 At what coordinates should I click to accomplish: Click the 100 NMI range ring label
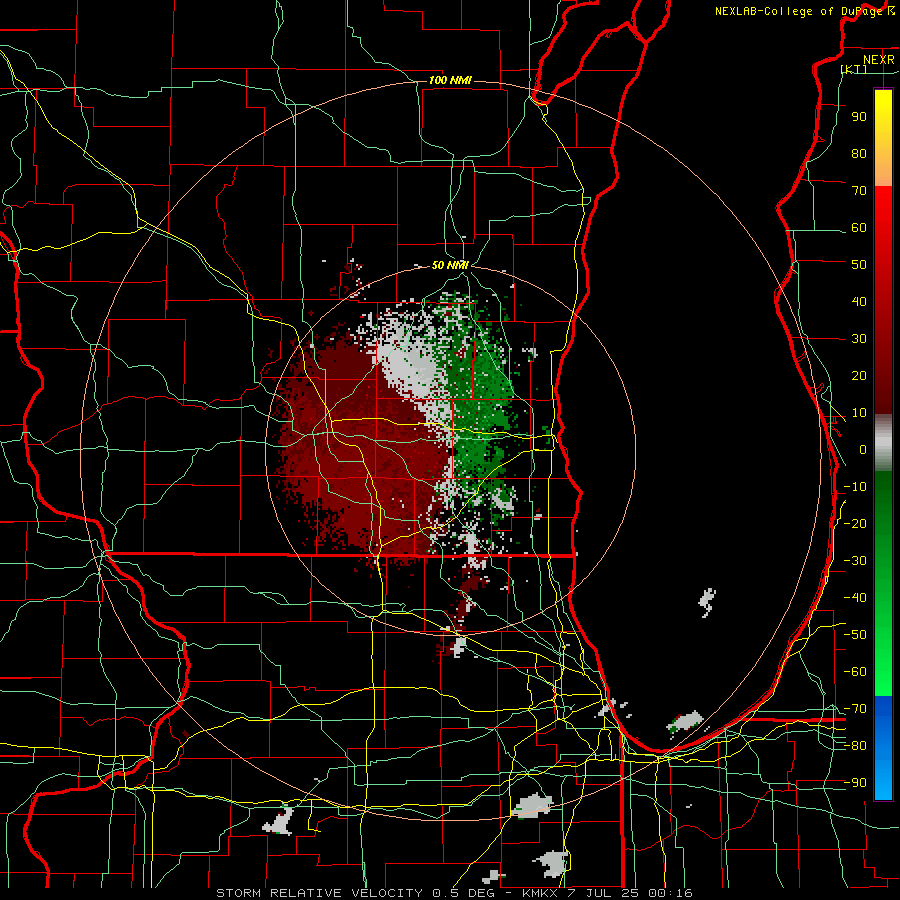[450, 80]
